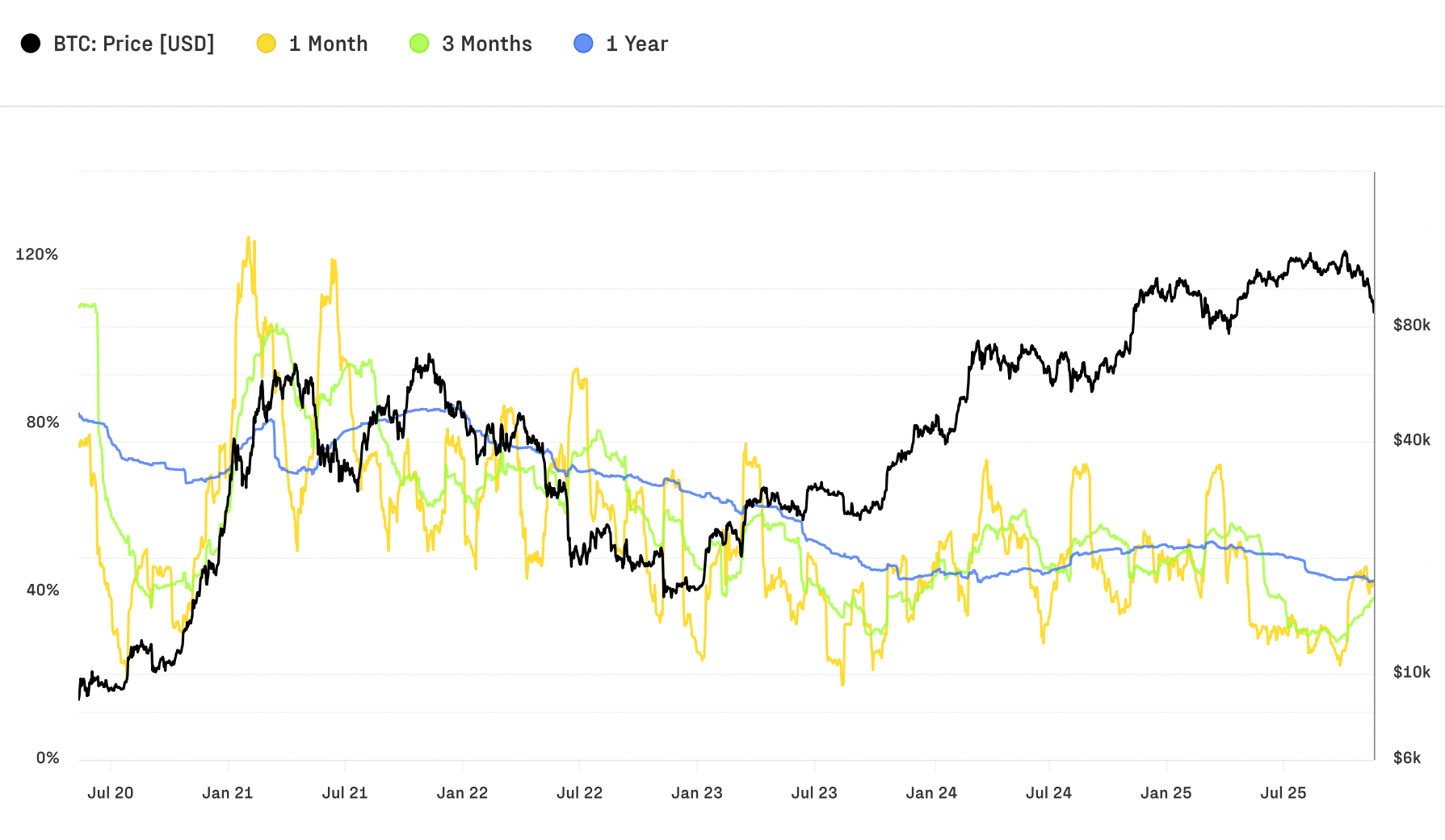The image size is (1445, 840).
Task: Select the Jan 22 date tick label
Action: pyautogui.click(x=462, y=793)
